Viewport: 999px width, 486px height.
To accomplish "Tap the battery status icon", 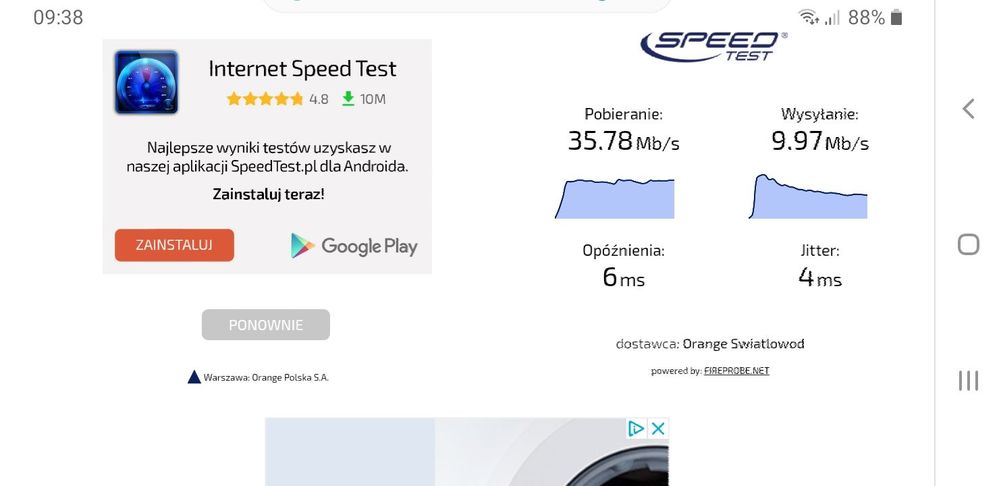I will (x=896, y=17).
